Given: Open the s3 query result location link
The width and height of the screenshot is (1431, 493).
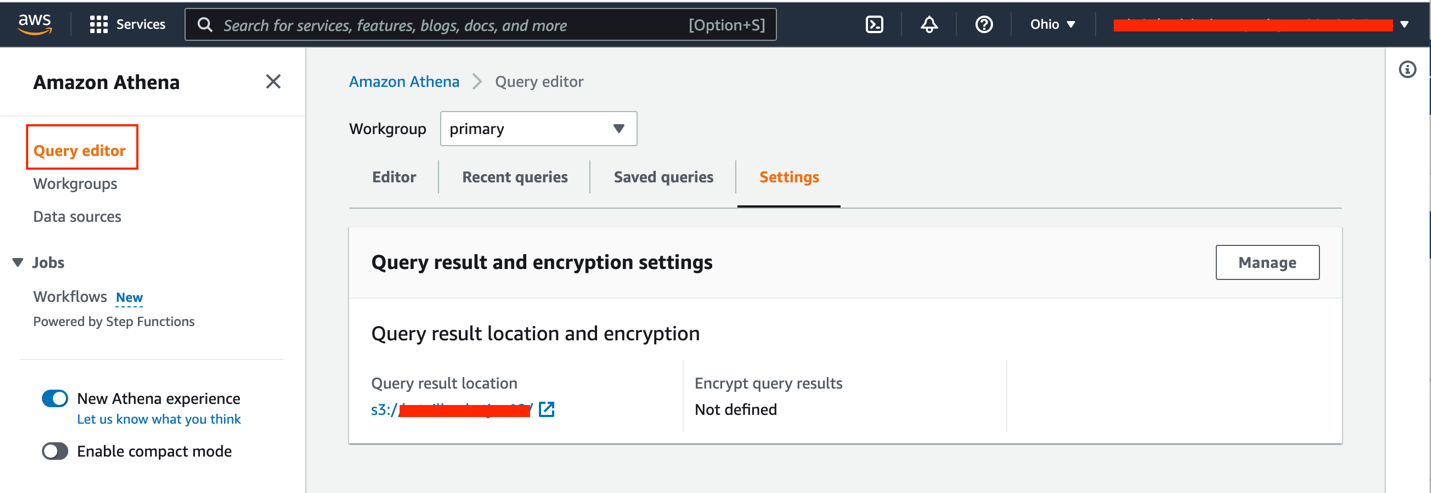Looking at the screenshot, I should point(452,409).
